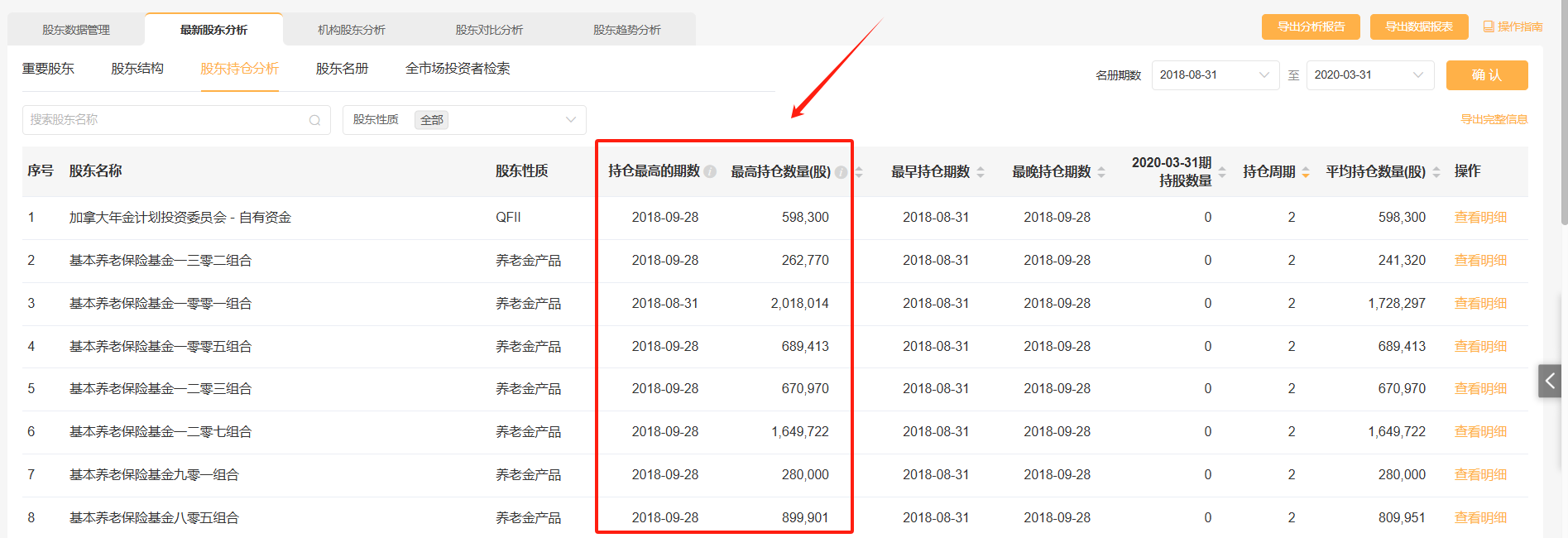View details for 基本养老保险基金九零一组合
This screenshot has width=1568, height=538.
coord(1480,475)
